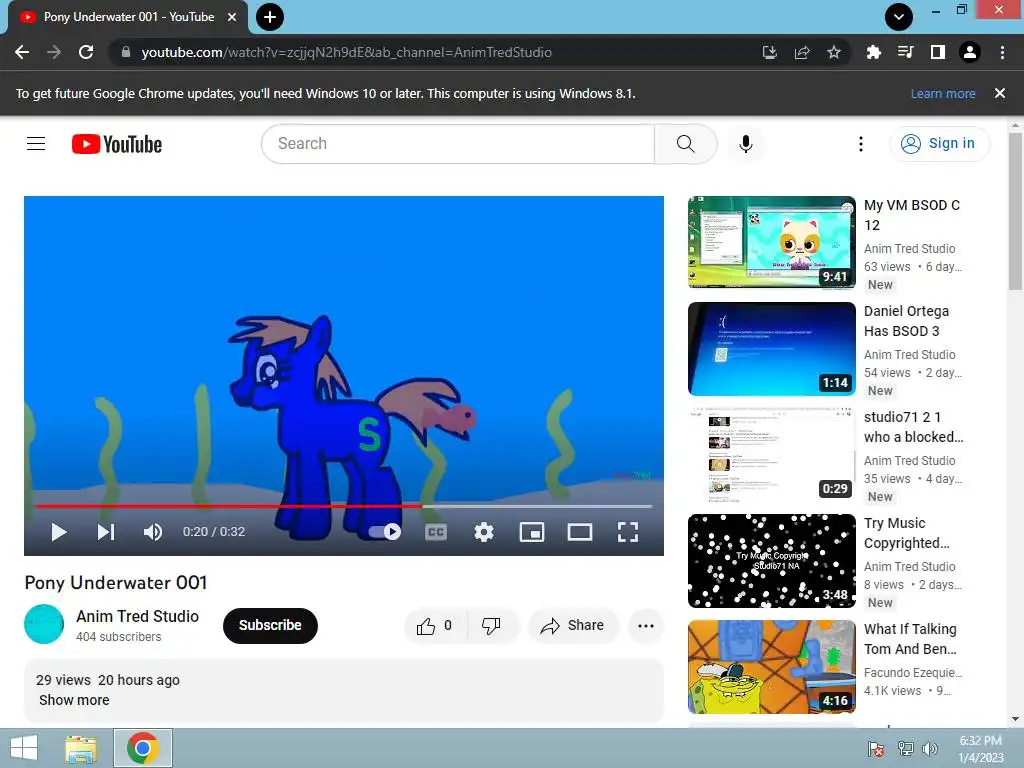Play the Pony Underwater video
The image size is (1024, 768).
[59, 532]
